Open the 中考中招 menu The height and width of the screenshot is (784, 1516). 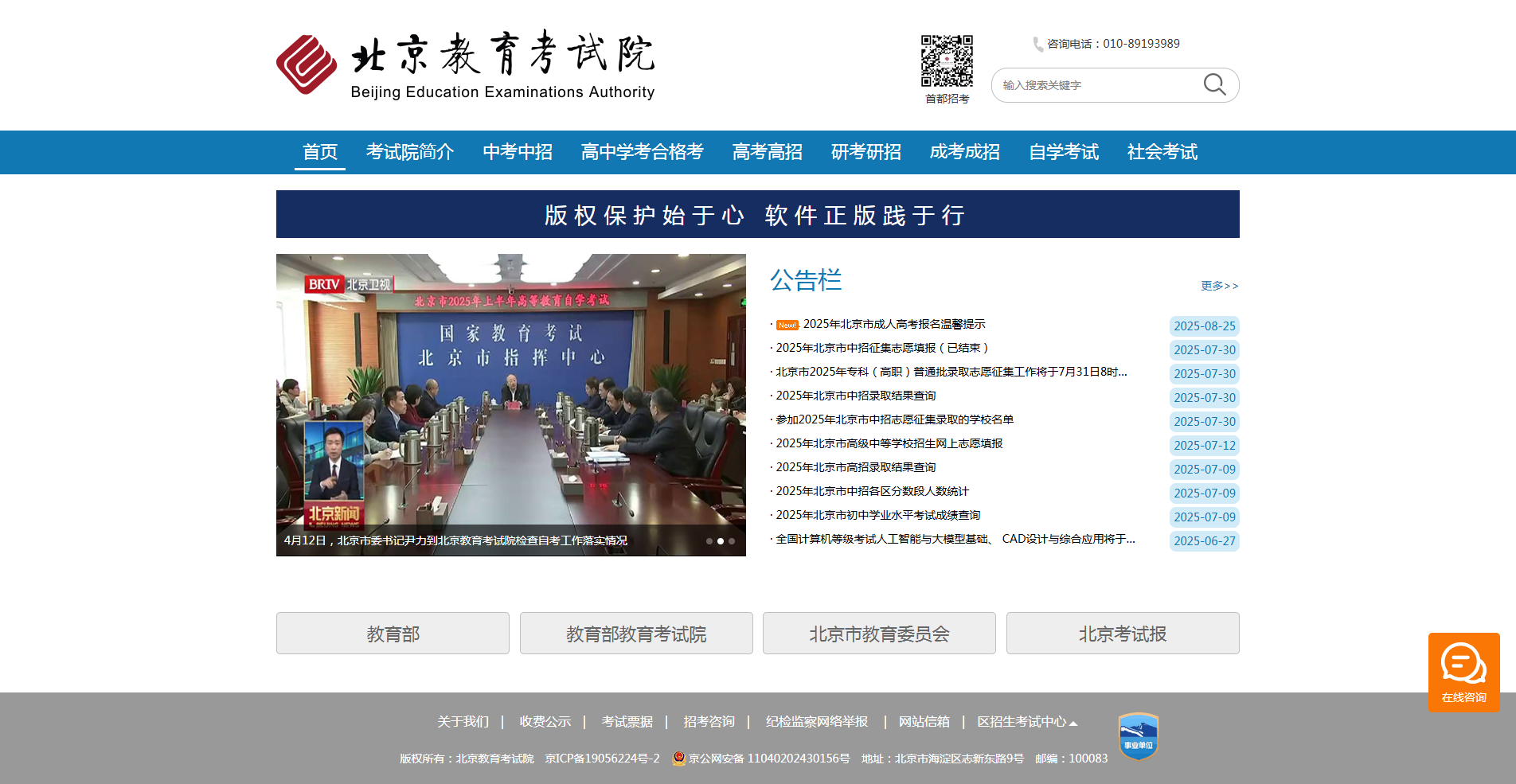(518, 152)
